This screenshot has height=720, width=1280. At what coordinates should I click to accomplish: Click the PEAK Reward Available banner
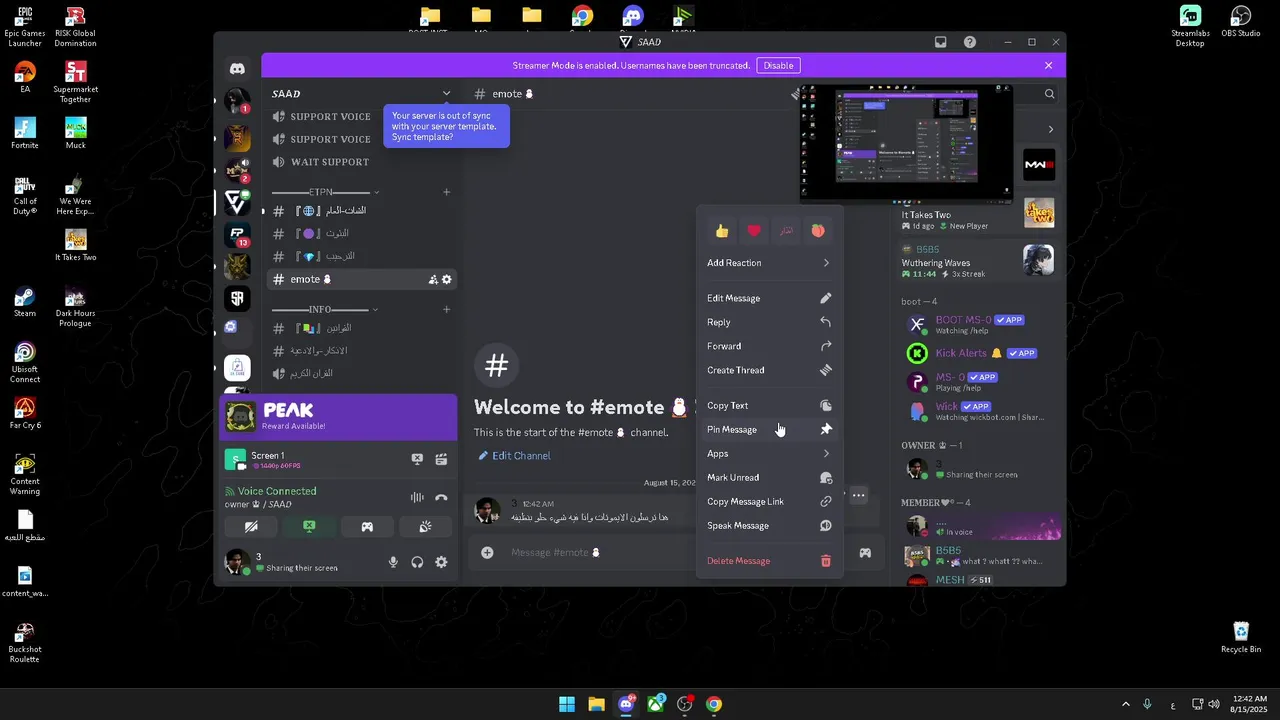pos(338,417)
